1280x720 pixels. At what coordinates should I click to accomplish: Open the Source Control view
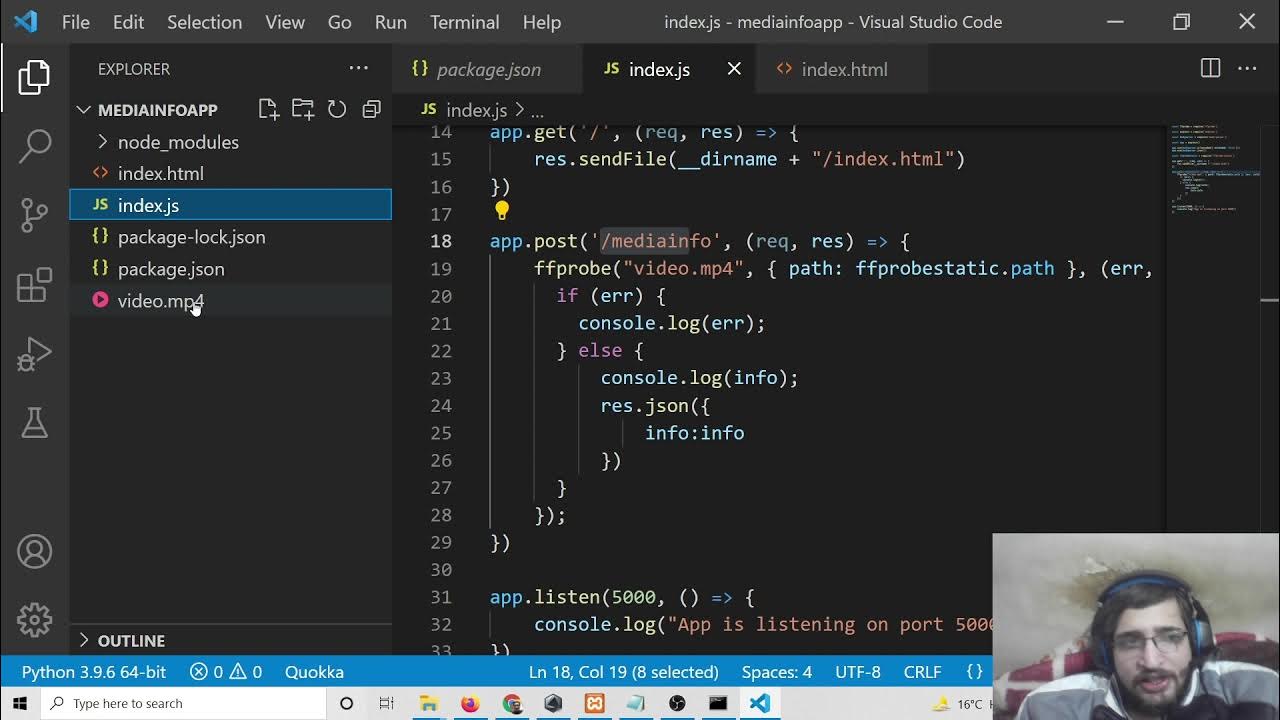tap(34, 215)
